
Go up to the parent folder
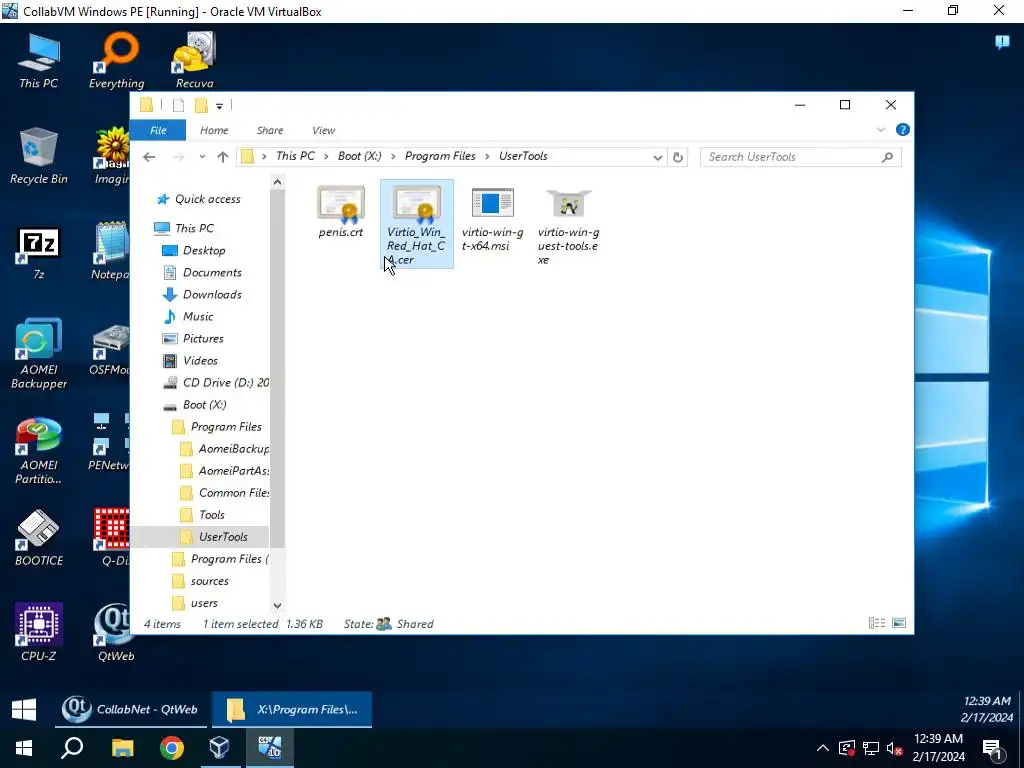tap(223, 157)
